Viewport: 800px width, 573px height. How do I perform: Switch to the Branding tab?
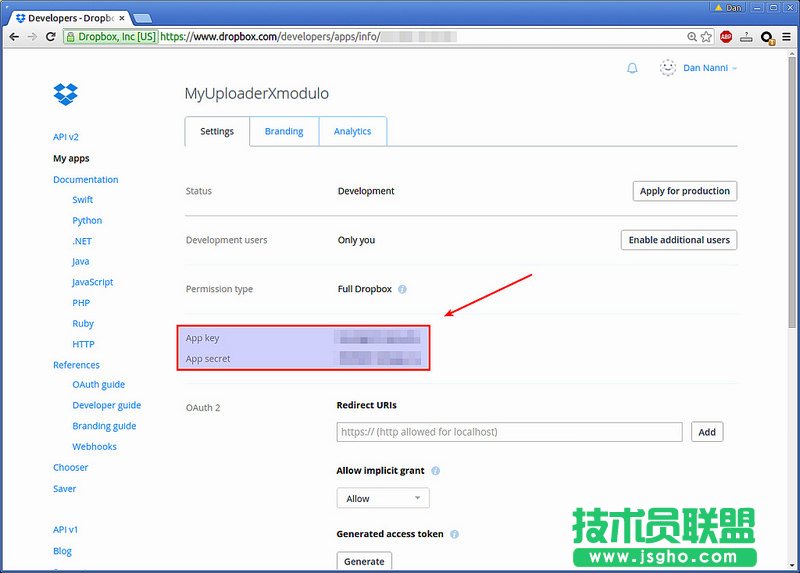[x=284, y=131]
